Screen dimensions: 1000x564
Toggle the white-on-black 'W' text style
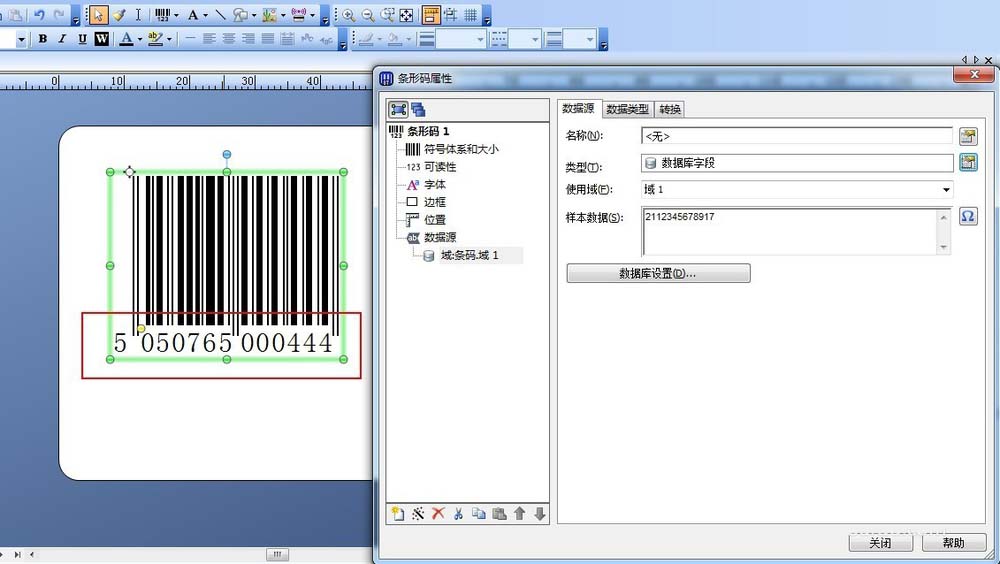click(x=101, y=39)
